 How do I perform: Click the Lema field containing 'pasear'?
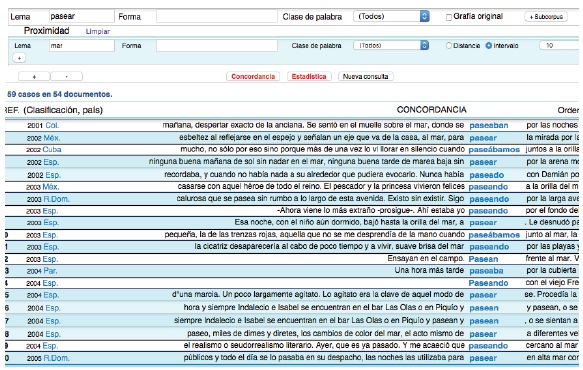[81, 16]
